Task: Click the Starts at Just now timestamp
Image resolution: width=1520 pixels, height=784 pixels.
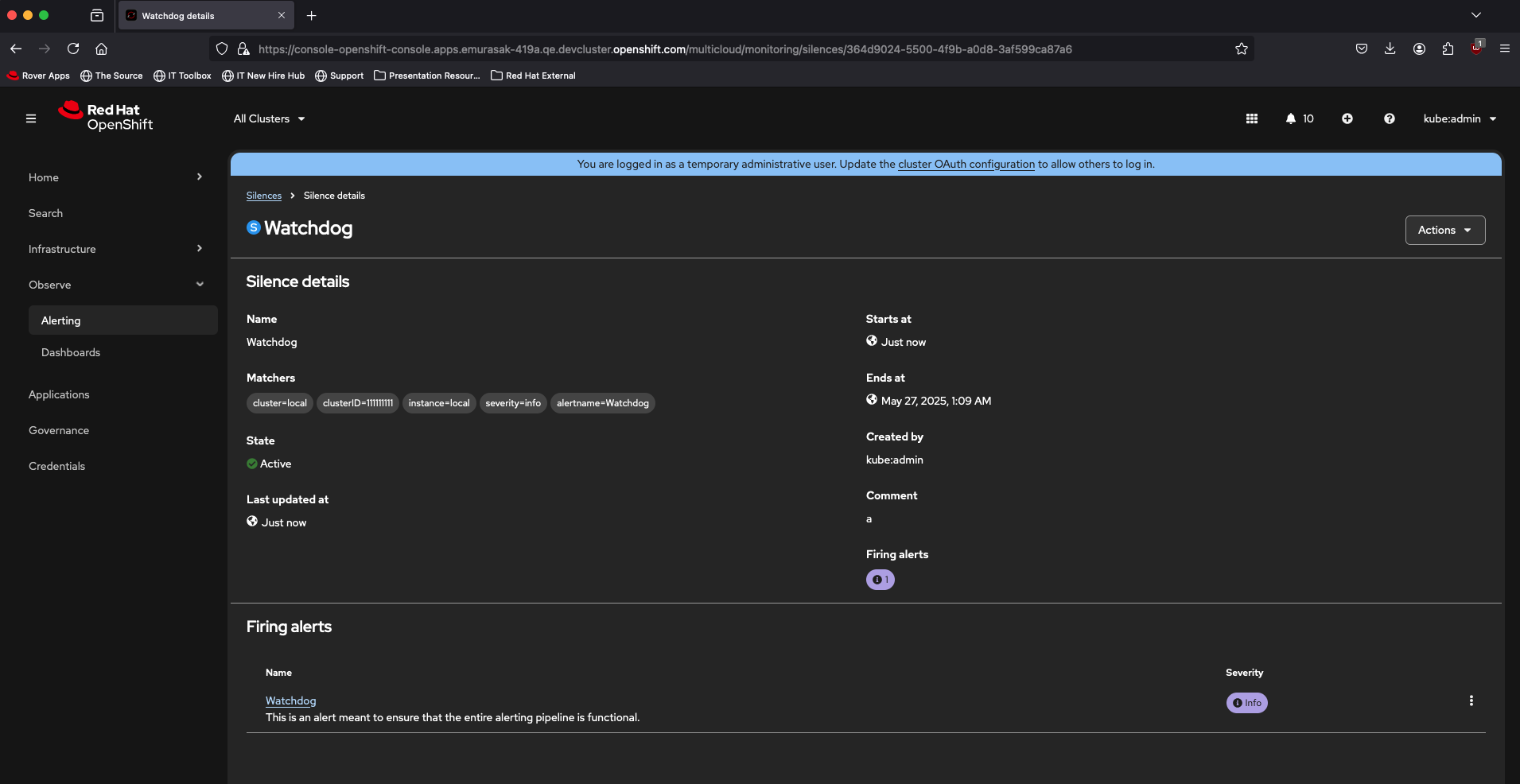Action: (904, 342)
